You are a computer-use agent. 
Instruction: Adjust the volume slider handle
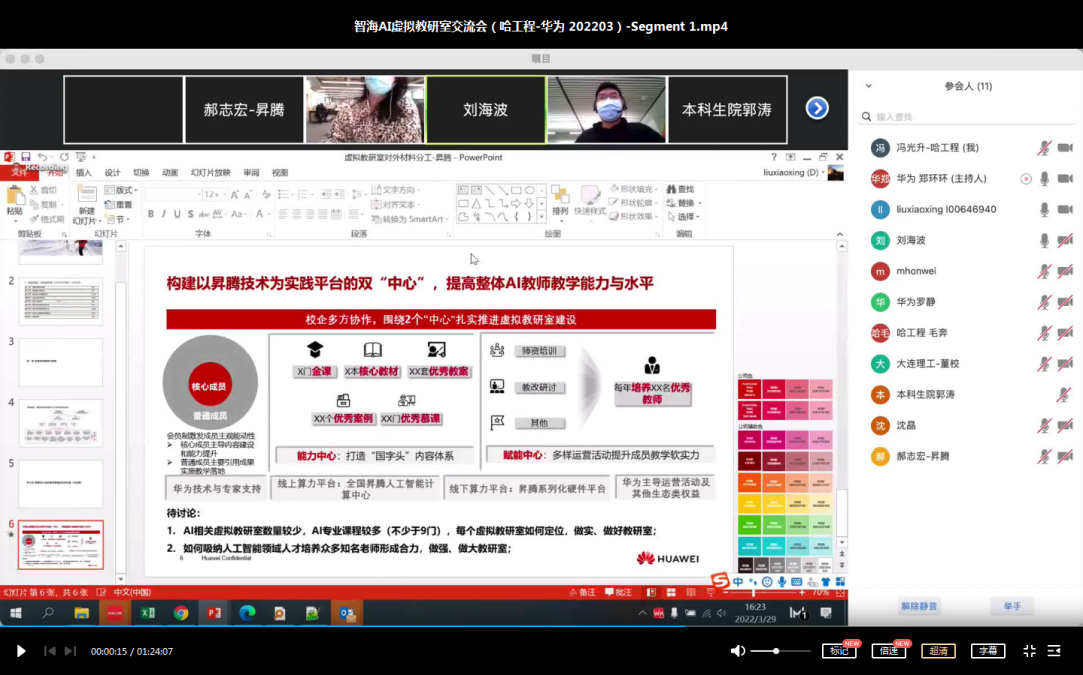click(777, 651)
